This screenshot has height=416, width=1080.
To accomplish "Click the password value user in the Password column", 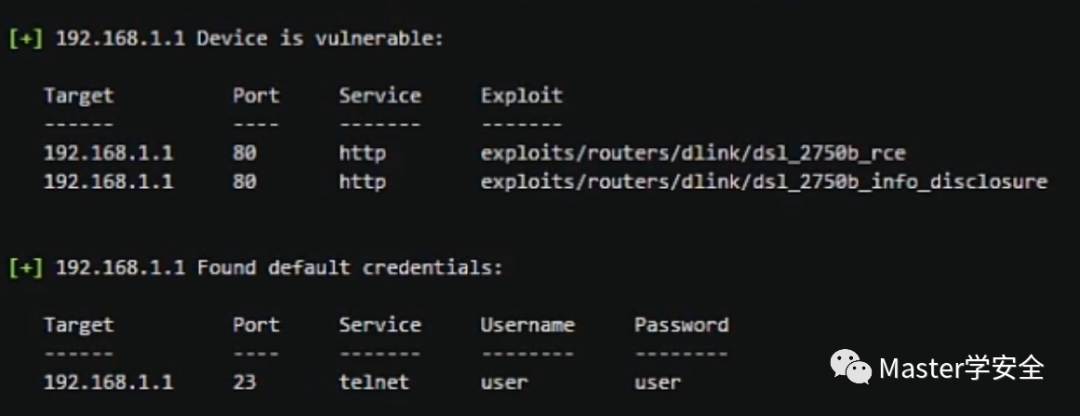I will pos(658,382).
